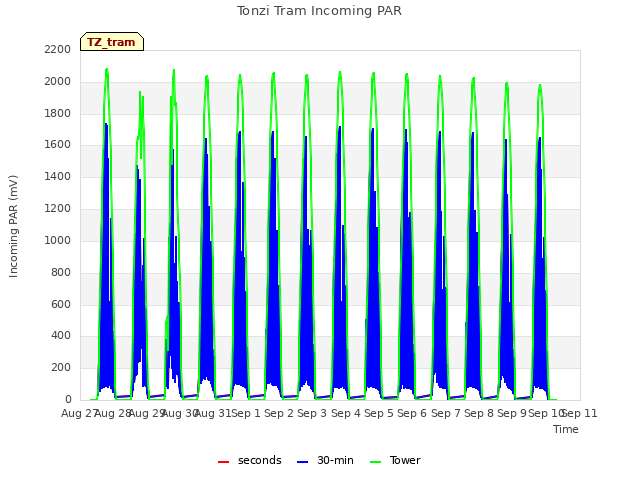Image resolution: width=640 pixels, height=480 pixels.
Task: Click the Sep 3 x-axis date label
Action: [312, 413]
